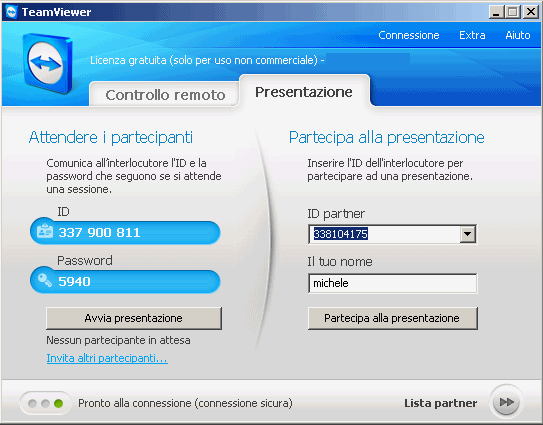Minimize the TeamViewer window

(x=496, y=12)
